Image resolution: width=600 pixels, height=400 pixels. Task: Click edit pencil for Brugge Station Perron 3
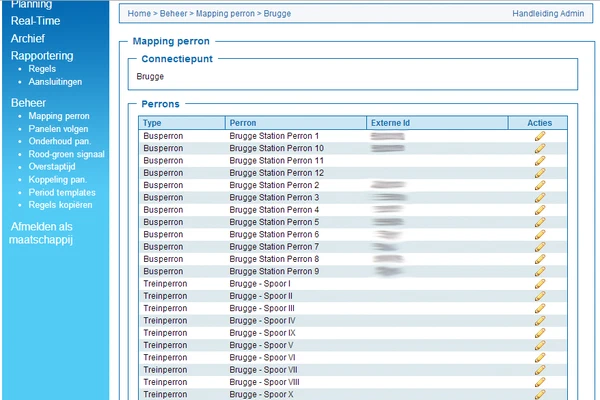(x=540, y=198)
